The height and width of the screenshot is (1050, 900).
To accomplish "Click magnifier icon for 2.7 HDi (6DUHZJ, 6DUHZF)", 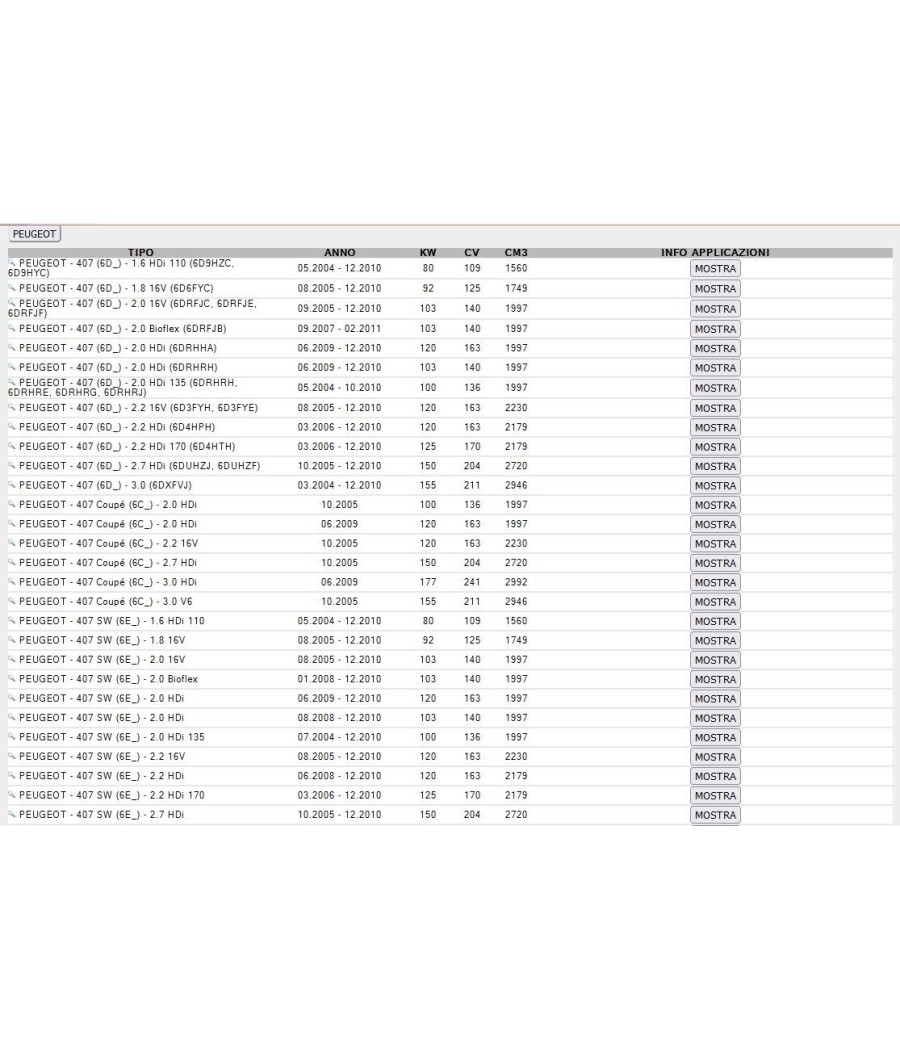I will click(x=12, y=465).
